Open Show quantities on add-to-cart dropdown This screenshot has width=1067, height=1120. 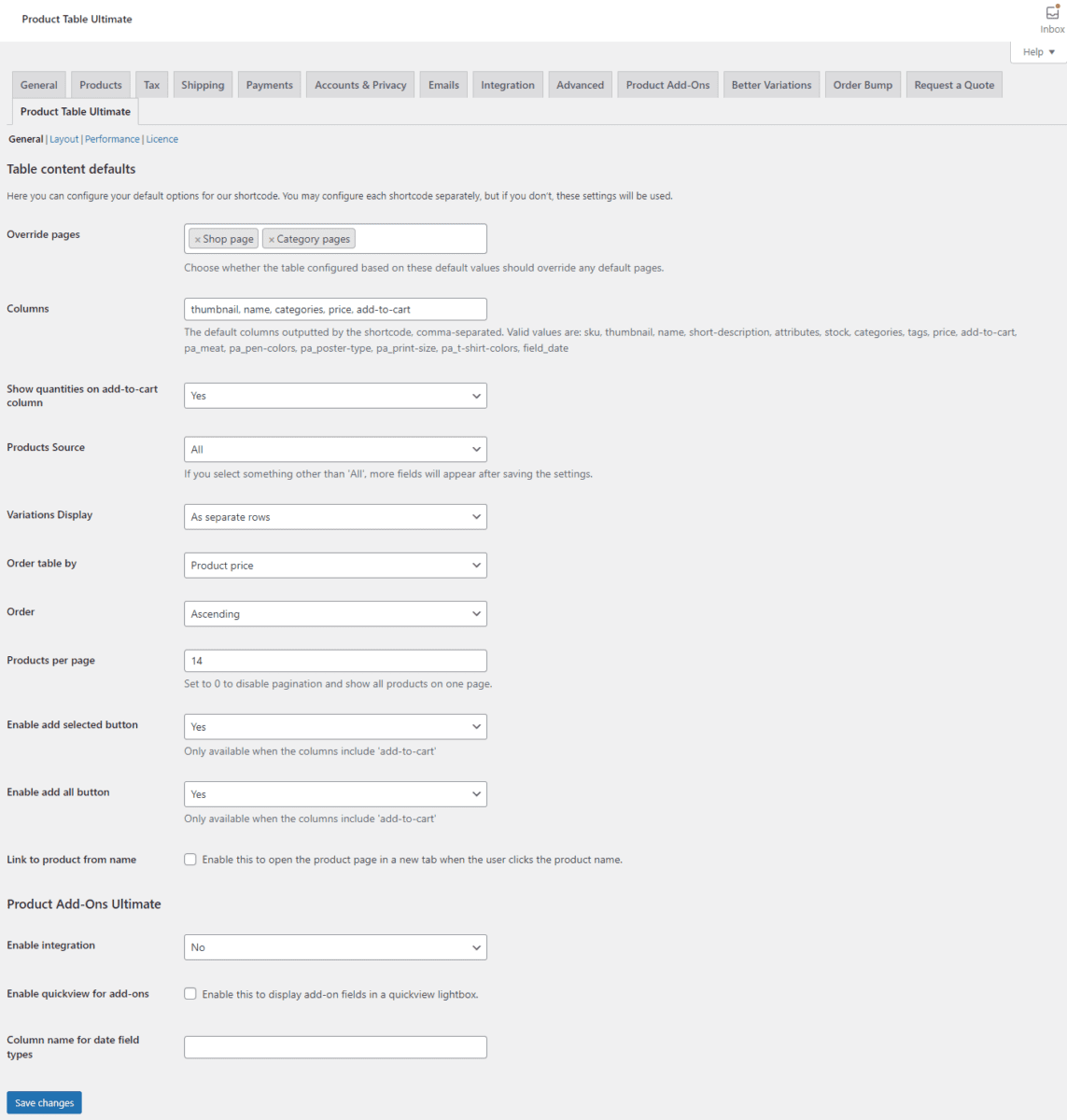[335, 396]
